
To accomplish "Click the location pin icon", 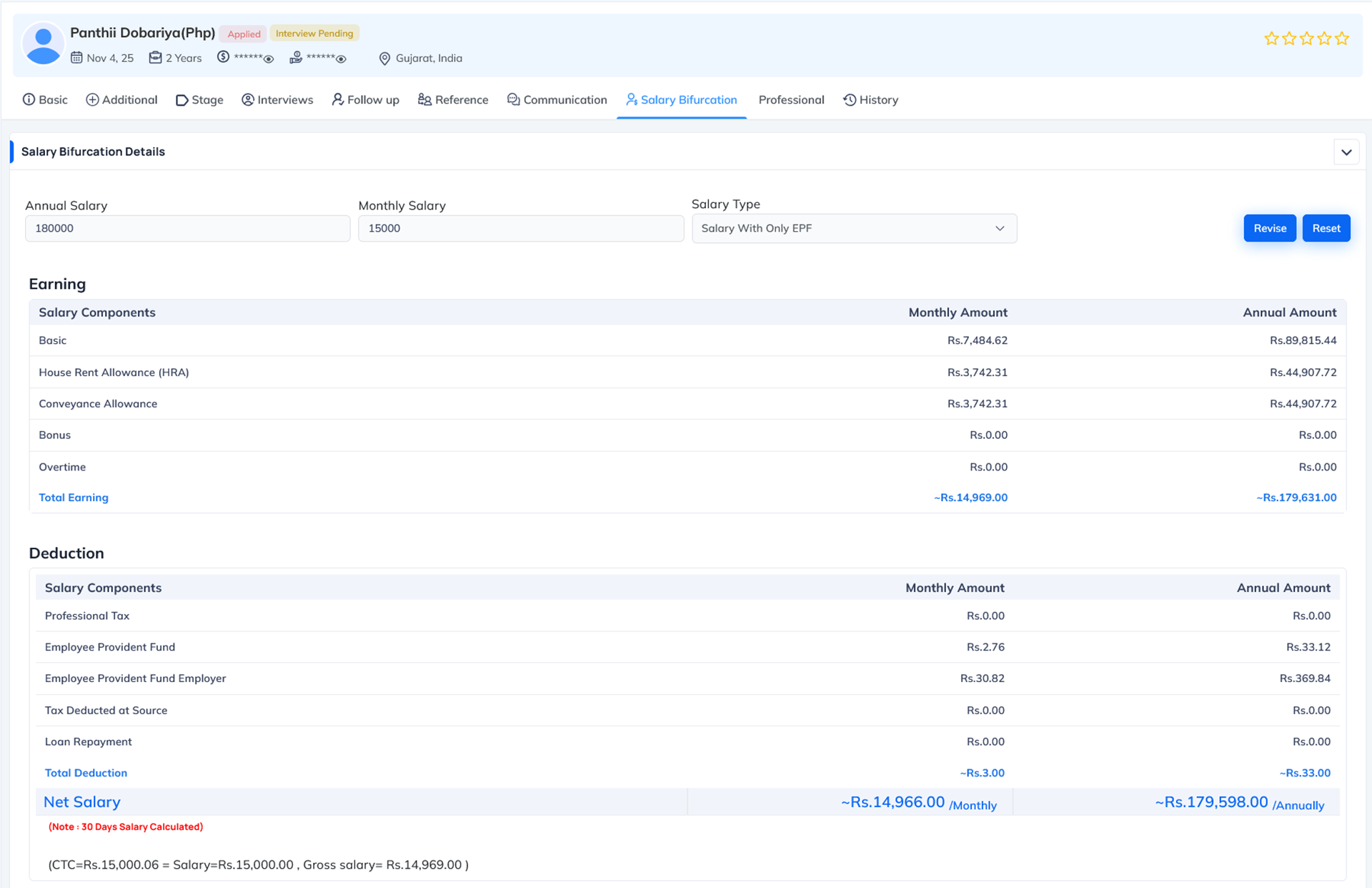I will tap(384, 59).
